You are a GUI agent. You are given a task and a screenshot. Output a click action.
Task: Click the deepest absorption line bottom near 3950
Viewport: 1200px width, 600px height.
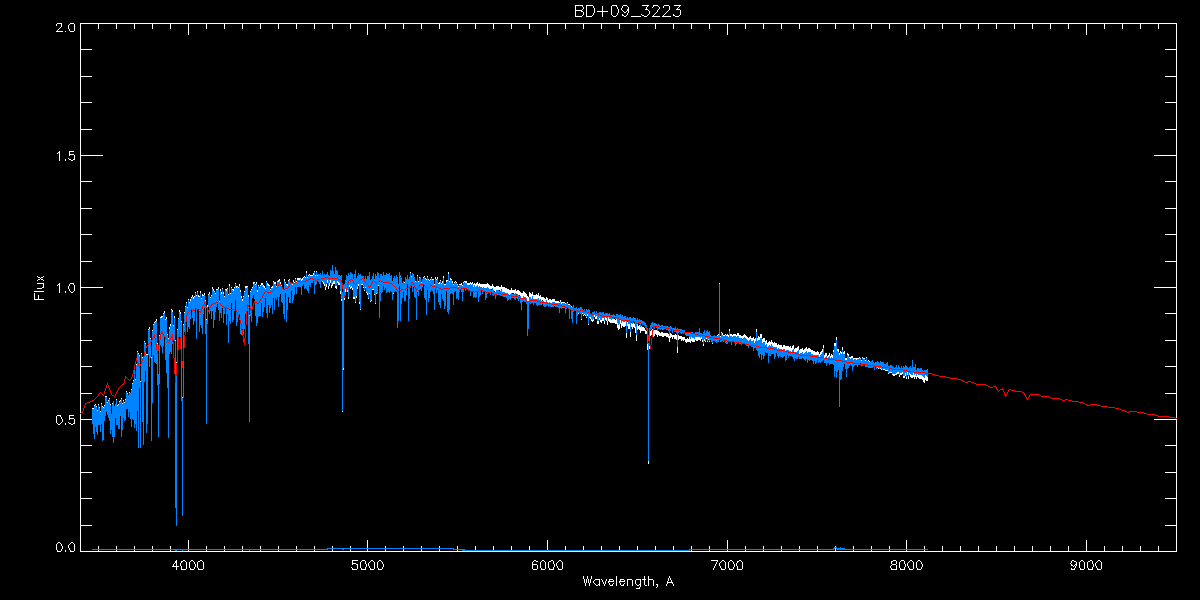pyautogui.click(x=177, y=523)
